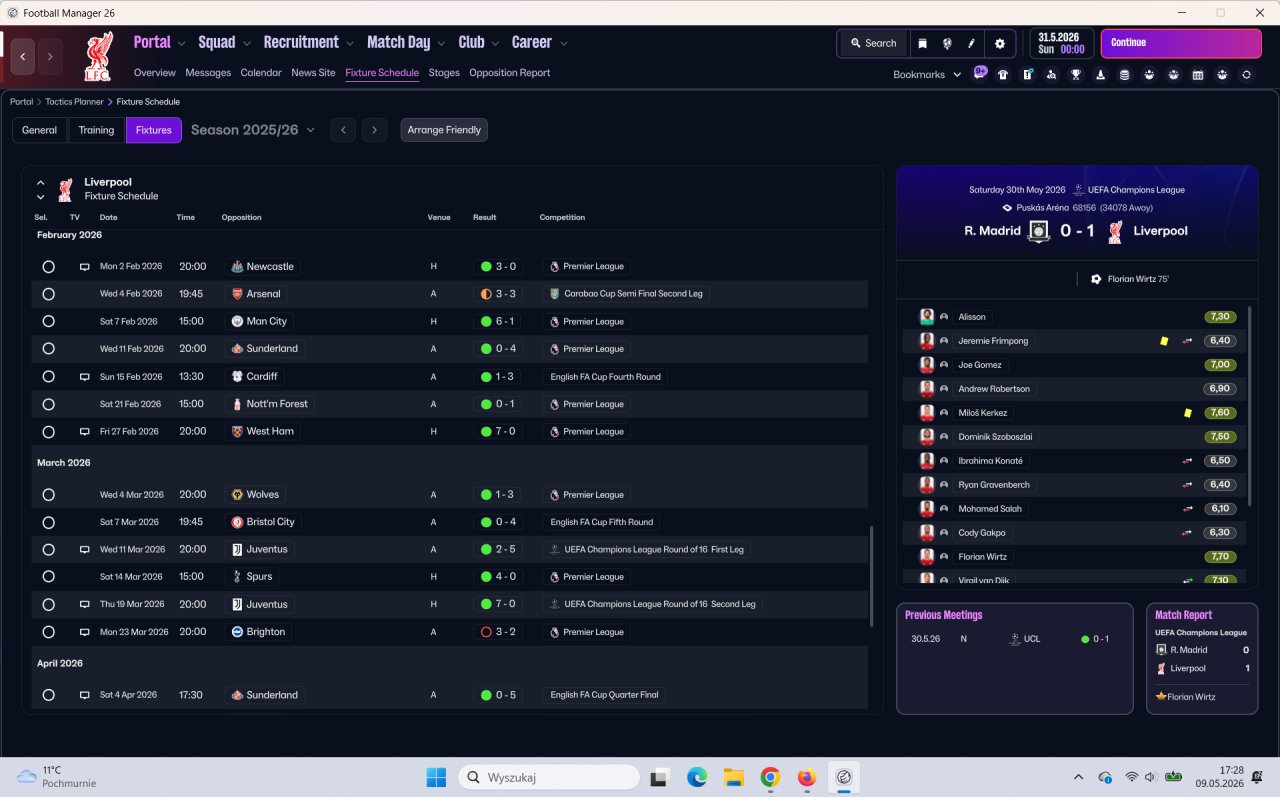Open the Windows Start menu
Viewport: 1280px width, 797px height.
437,777
